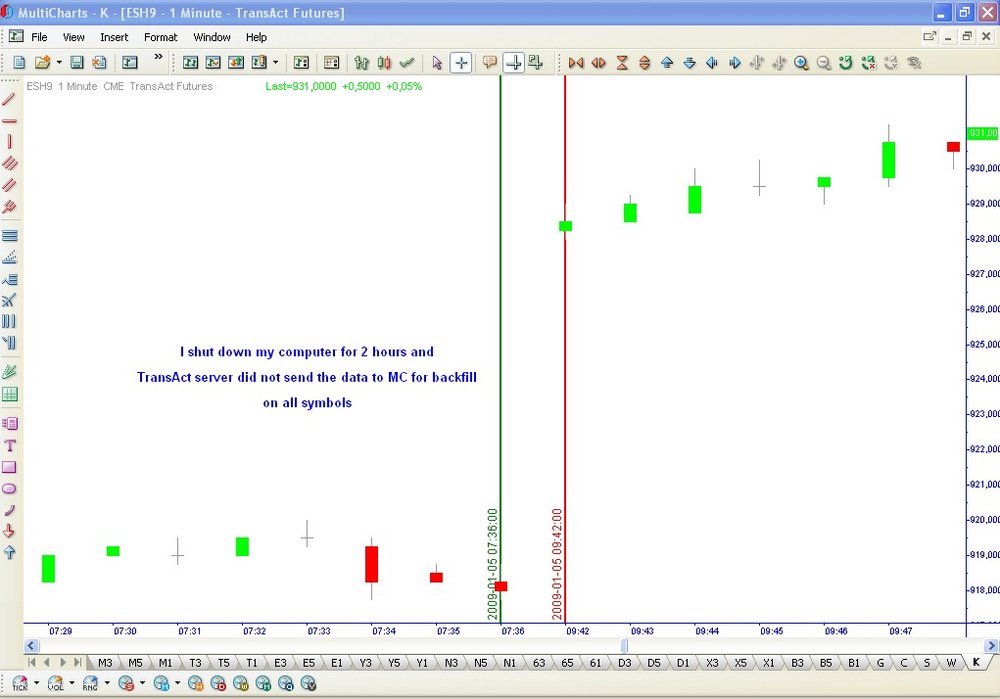Select the blue up arrow drawing tool
This screenshot has width=1000, height=699.
(x=9, y=552)
